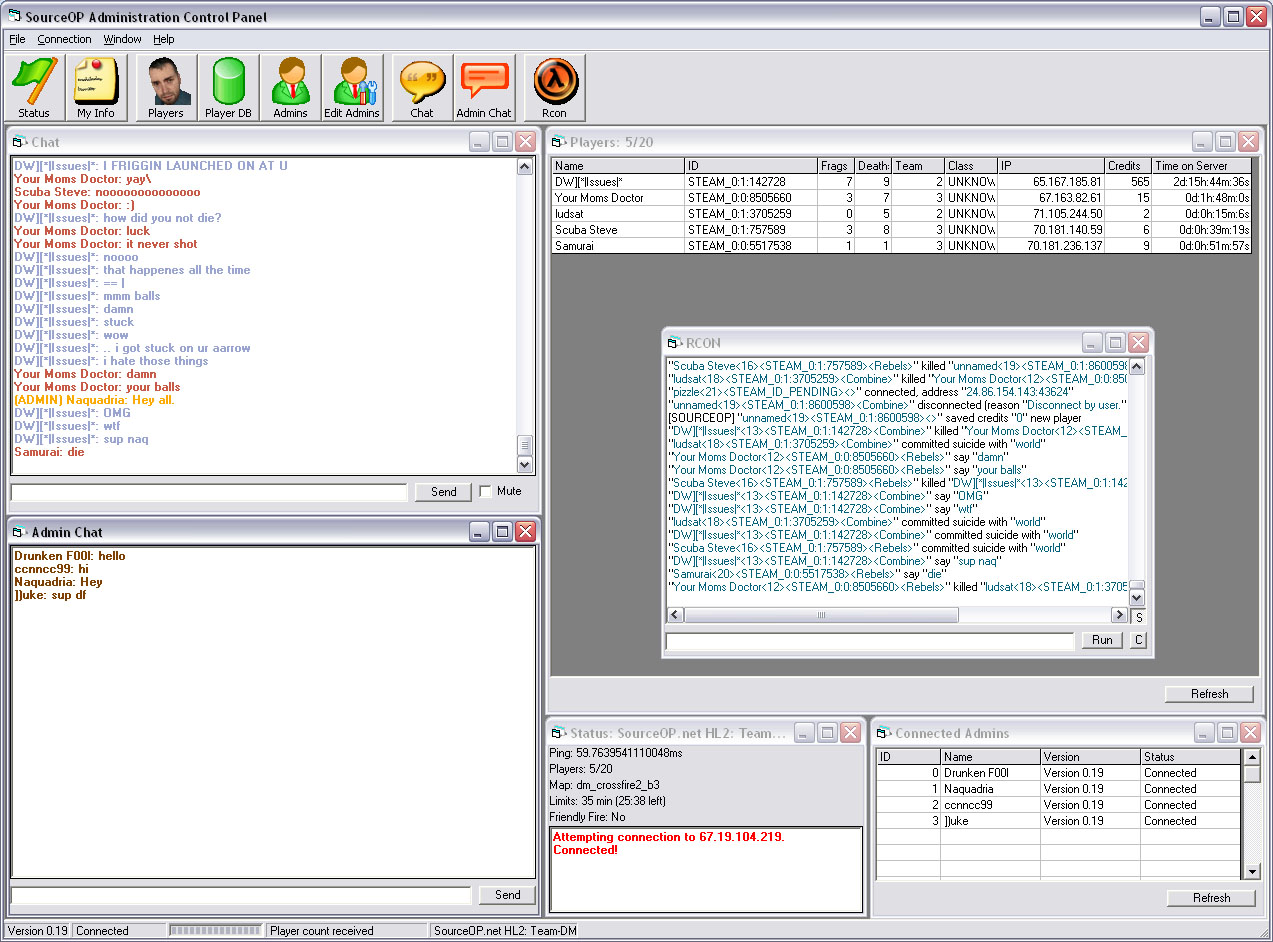Click the Admin Chat window's title icon
Screen dimensions: 1273x942
click(x=20, y=532)
